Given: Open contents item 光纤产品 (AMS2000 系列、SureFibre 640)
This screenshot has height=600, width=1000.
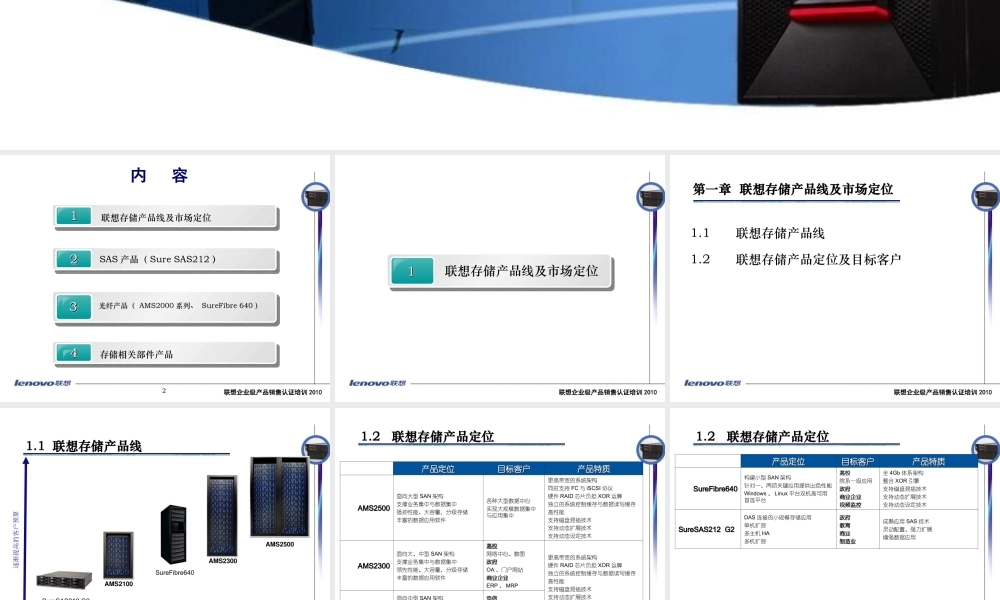Looking at the screenshot, I should pyautogui.click(x=166, y=307).
